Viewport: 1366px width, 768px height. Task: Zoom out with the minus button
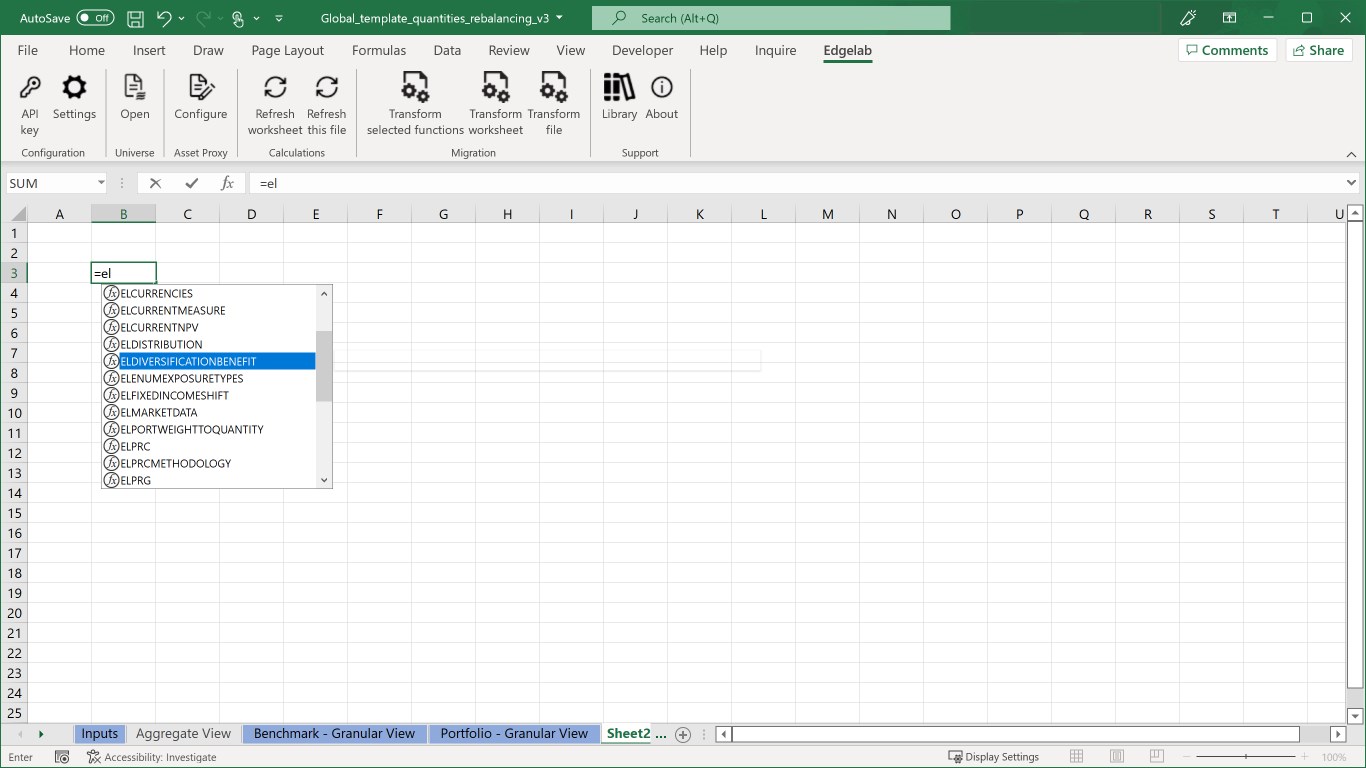pyautogui.click(x=1189, y=757)
